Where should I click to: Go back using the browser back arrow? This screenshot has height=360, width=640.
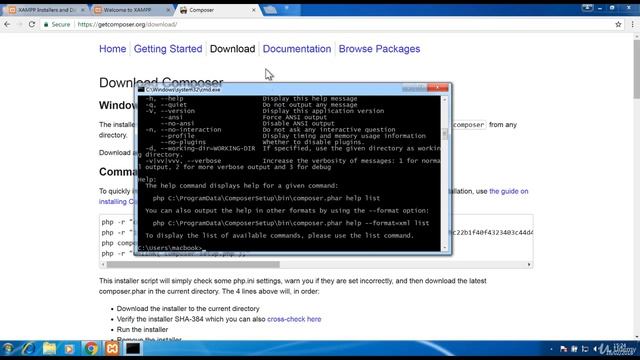tap(7, 24)
